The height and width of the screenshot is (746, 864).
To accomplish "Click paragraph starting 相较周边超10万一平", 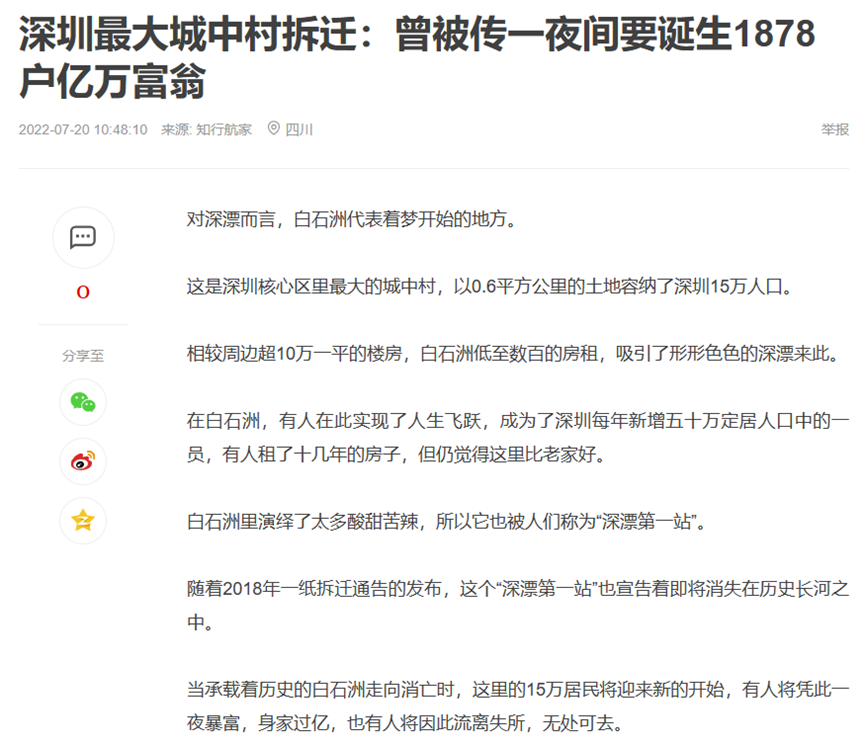I will pos(514,353).
